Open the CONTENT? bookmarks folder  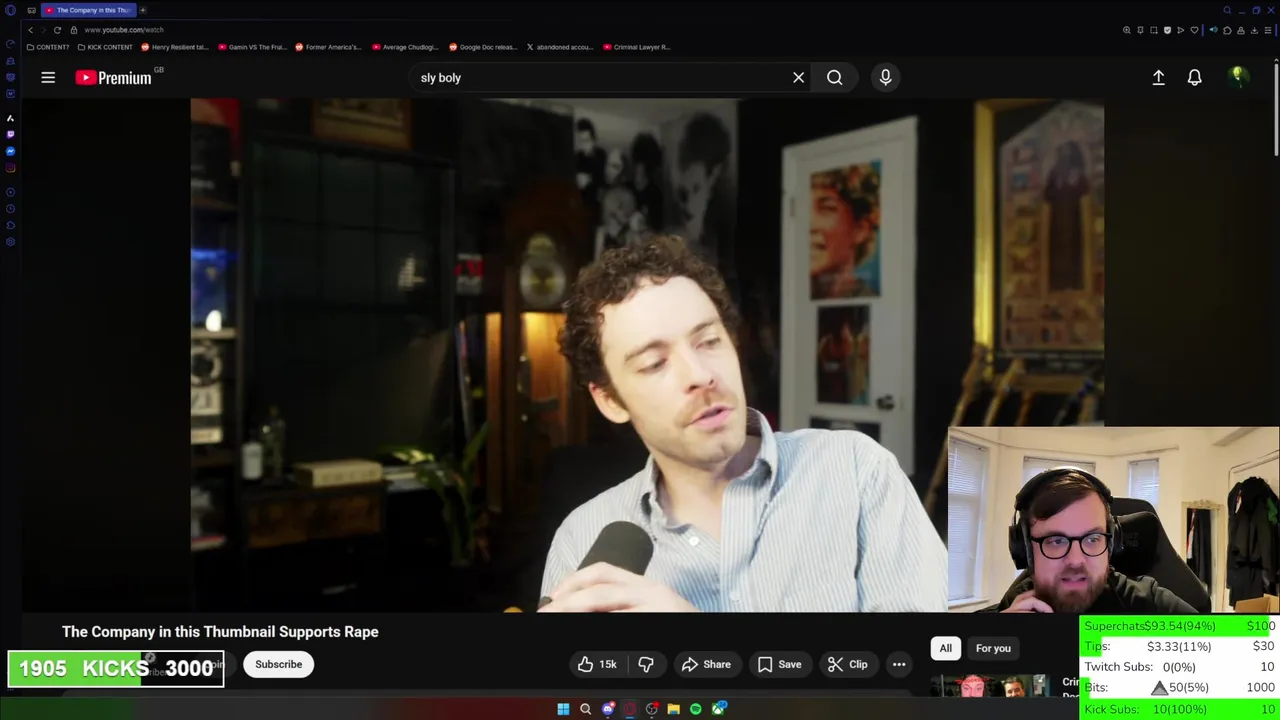pyautogui.click(x=48, y=47)
